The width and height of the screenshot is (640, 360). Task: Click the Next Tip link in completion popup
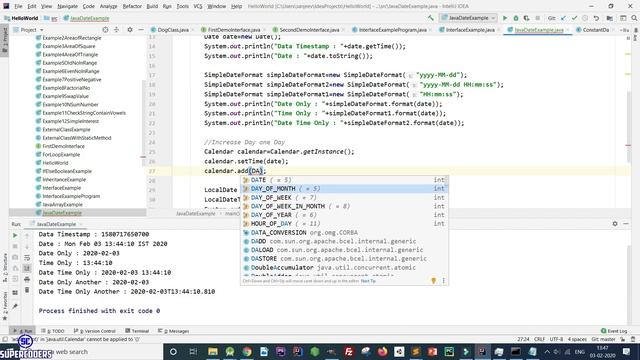point(368,281)
